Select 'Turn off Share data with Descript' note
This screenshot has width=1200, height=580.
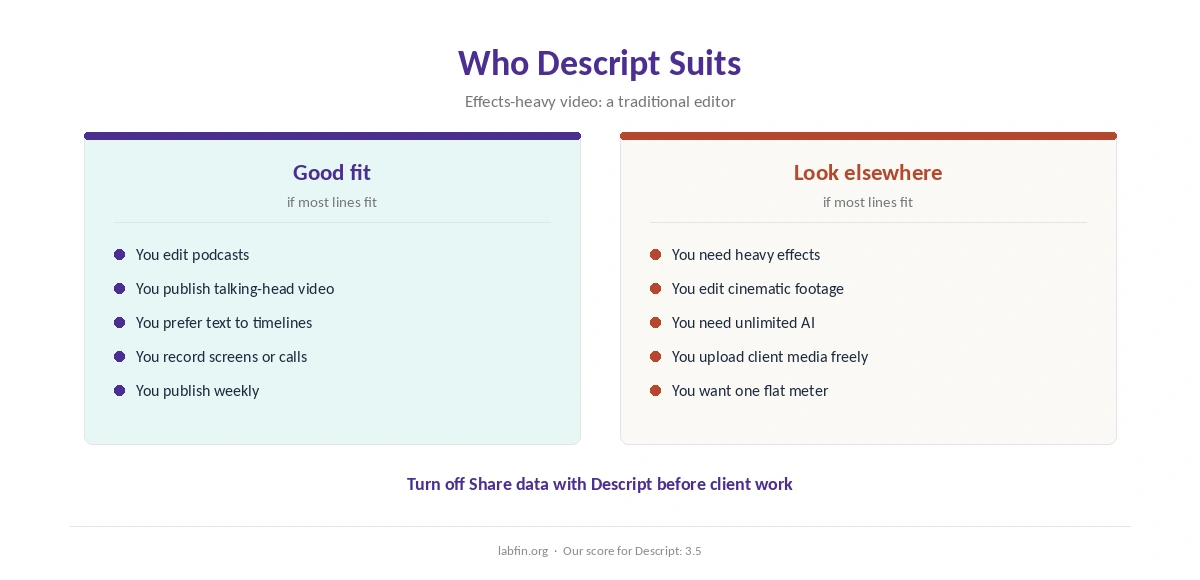[600, 484]
